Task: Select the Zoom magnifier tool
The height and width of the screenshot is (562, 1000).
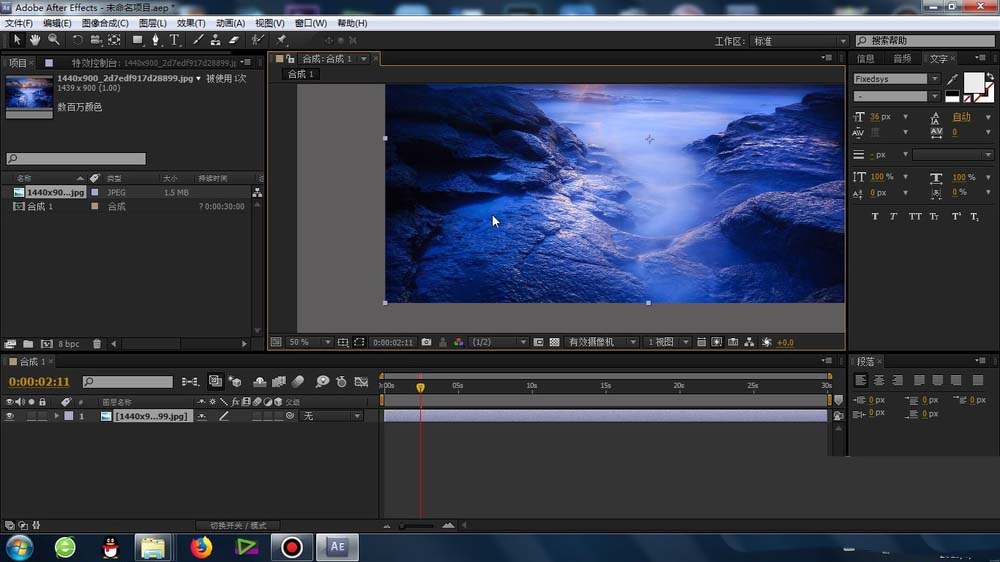Action: pos(53,40)
